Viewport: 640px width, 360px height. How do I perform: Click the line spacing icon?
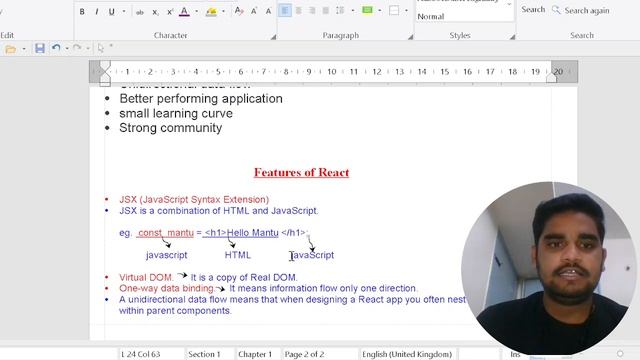pyautogui.click(x=340, y=10)
